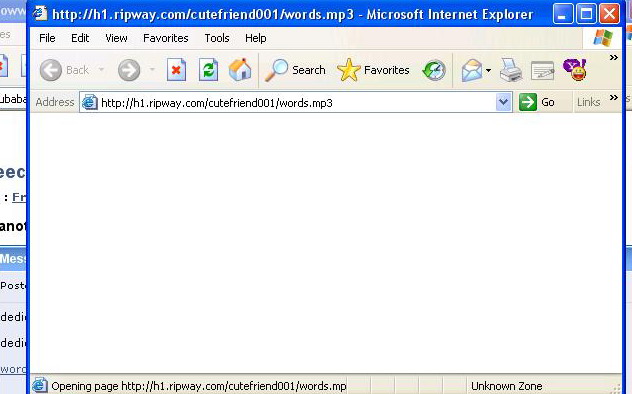
Task: Open the address bar URL dropdown
Action: (x=503, y=102)
